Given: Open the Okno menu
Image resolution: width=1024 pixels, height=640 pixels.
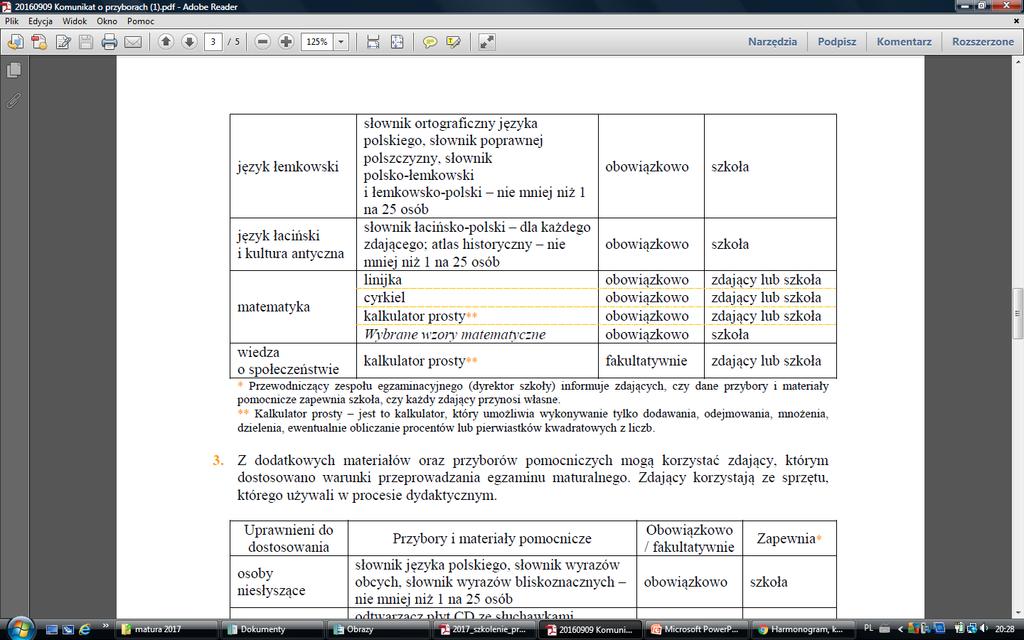Looking at the screenshot, I should click(x=106, y=21).
